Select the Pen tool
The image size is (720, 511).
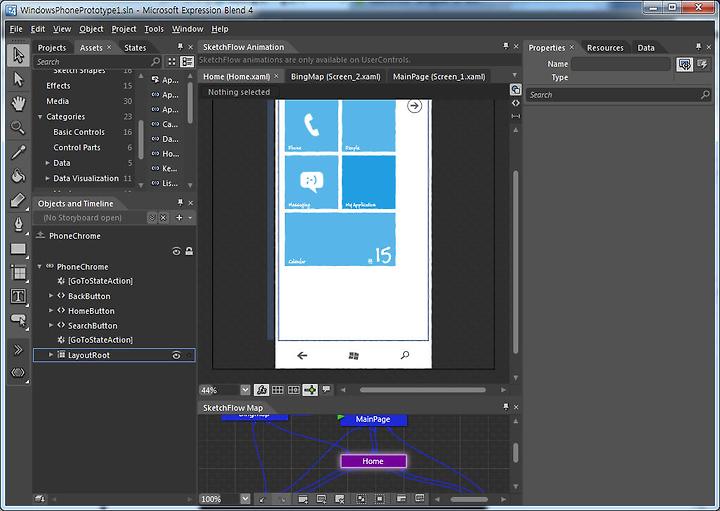pos(18,225)
